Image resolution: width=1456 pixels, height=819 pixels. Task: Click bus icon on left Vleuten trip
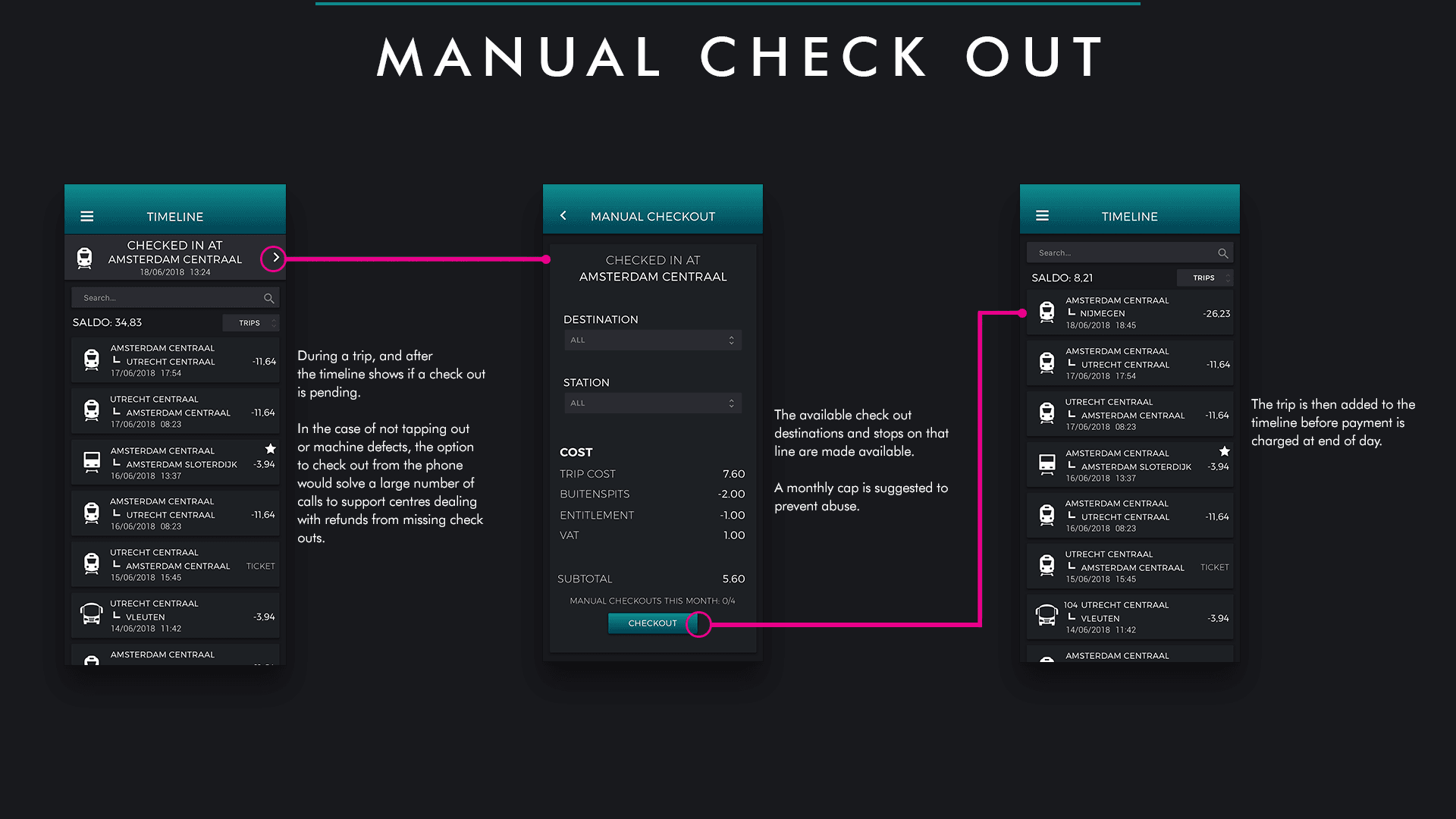coord(91,614)
